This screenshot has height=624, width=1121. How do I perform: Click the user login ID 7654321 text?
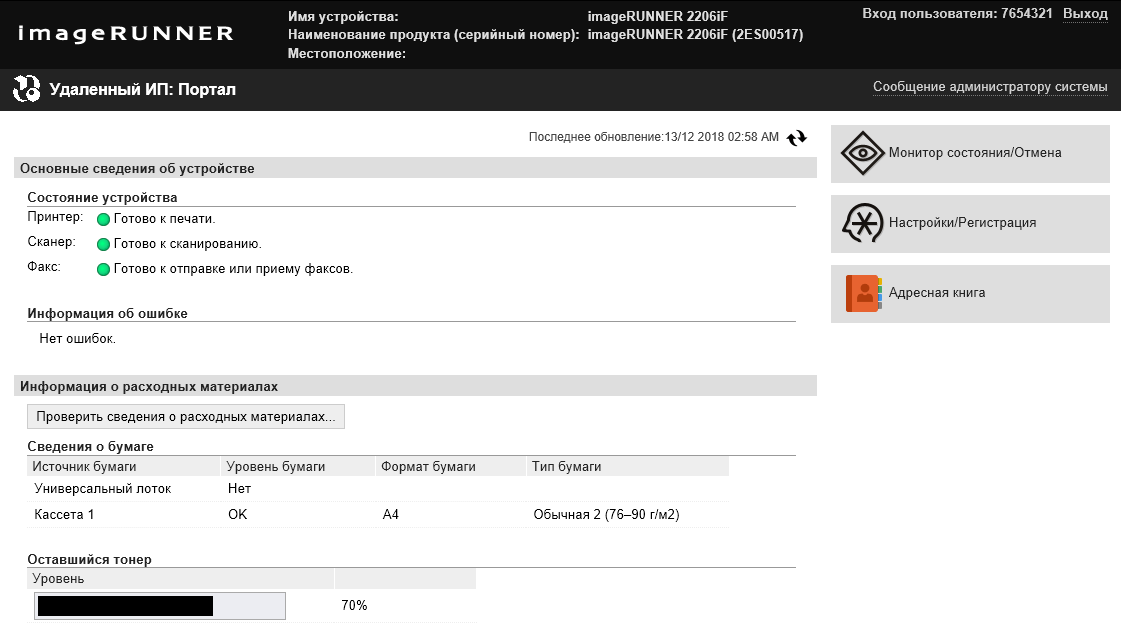tap(1027, 14)
